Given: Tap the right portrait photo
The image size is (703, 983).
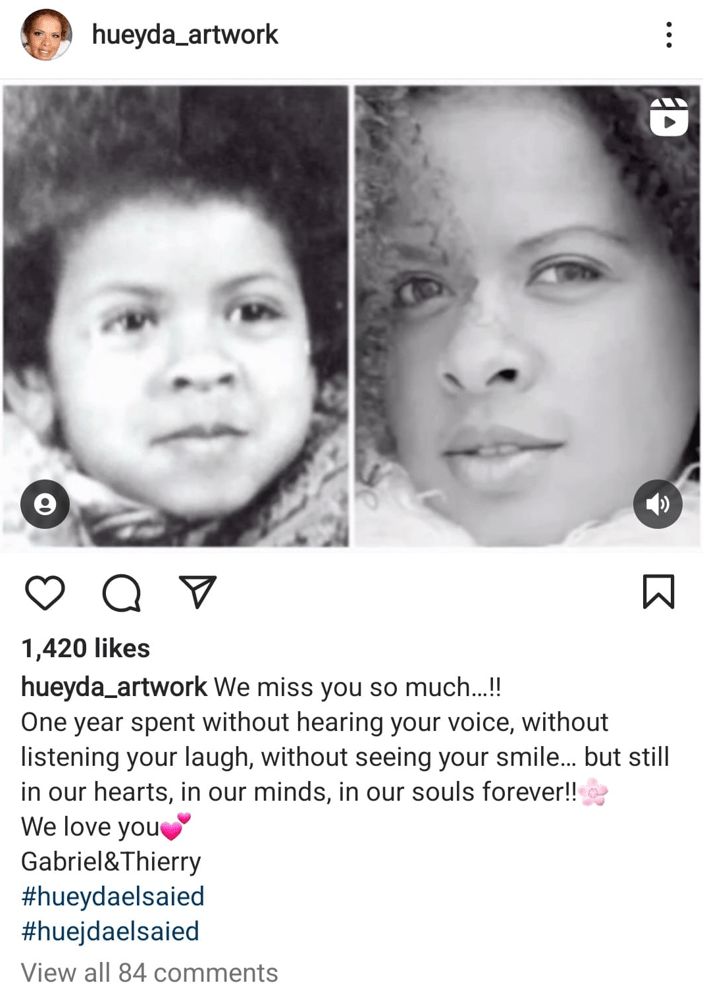Looking at the screenshot, I should point(527,316).
